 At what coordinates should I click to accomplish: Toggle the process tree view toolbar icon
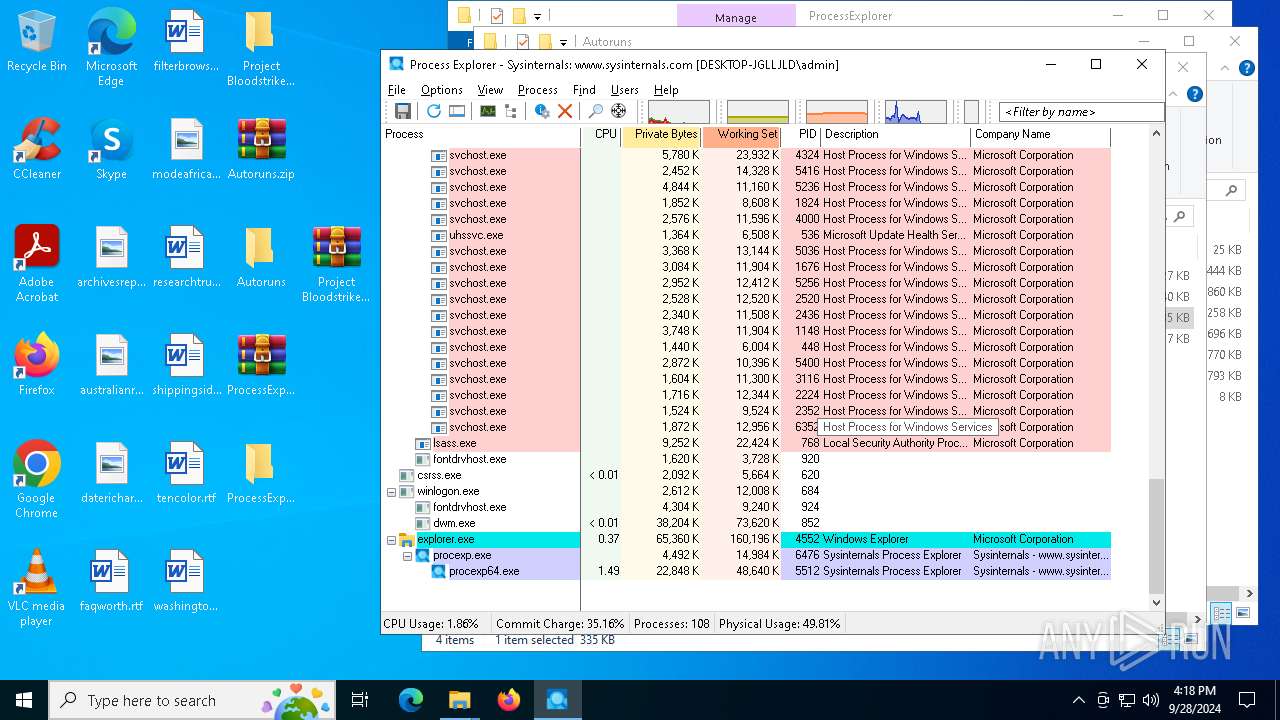click(511, 111)
